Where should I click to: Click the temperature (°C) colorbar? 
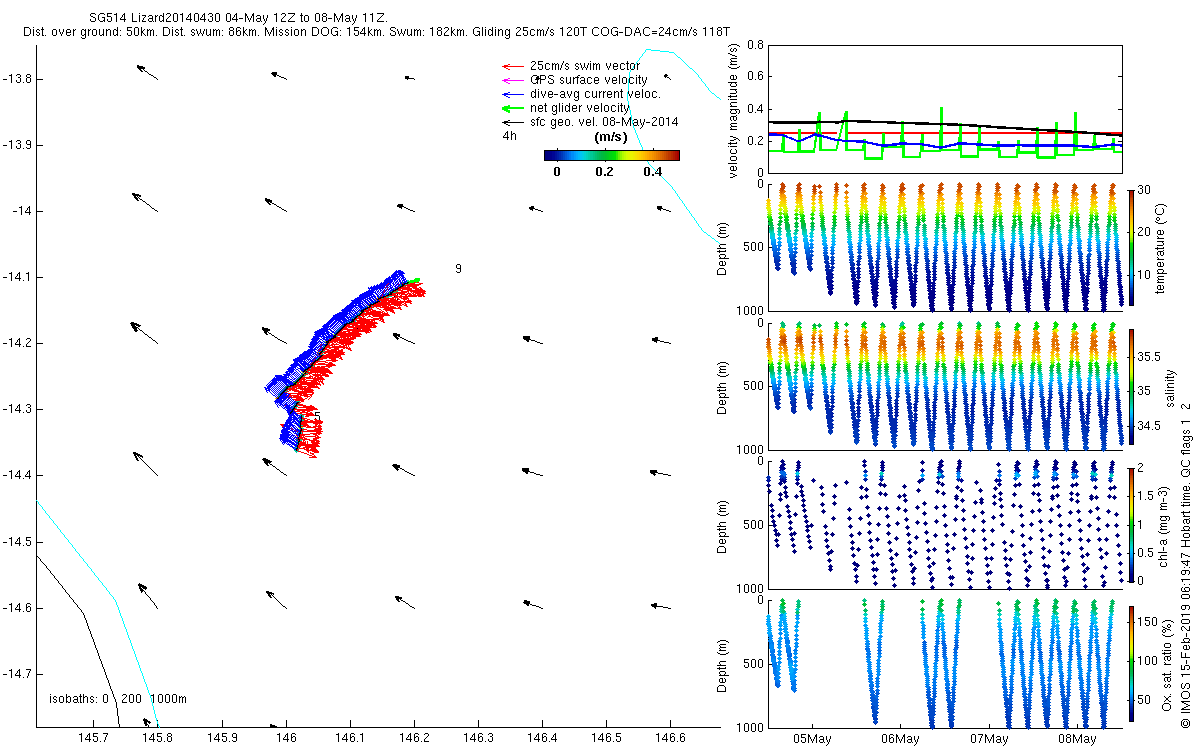point(1131,244)
